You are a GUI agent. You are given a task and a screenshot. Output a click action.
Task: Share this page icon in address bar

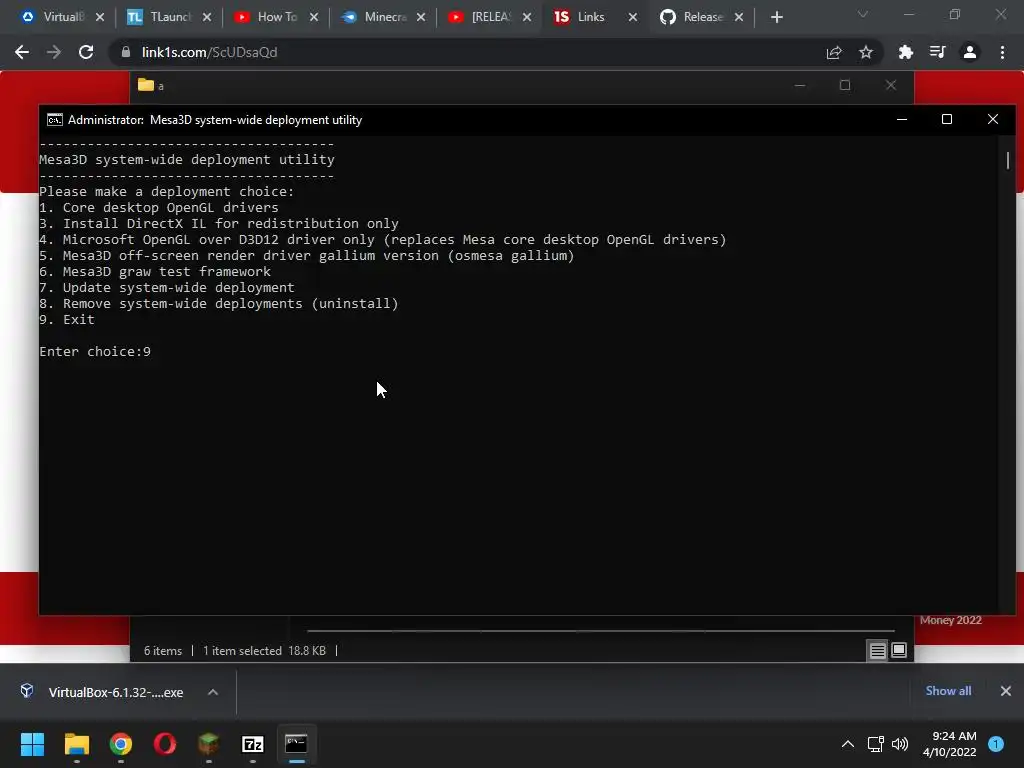834,52
